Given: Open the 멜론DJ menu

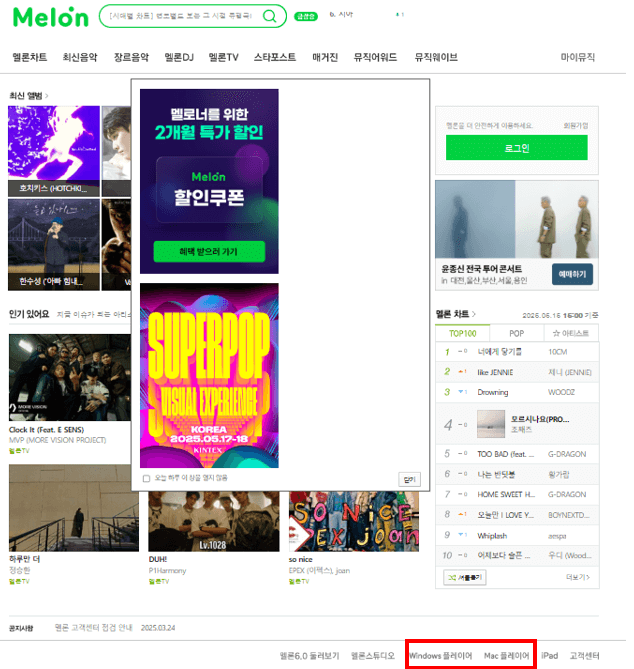Looking at the screenshot, I should [179, 57].
